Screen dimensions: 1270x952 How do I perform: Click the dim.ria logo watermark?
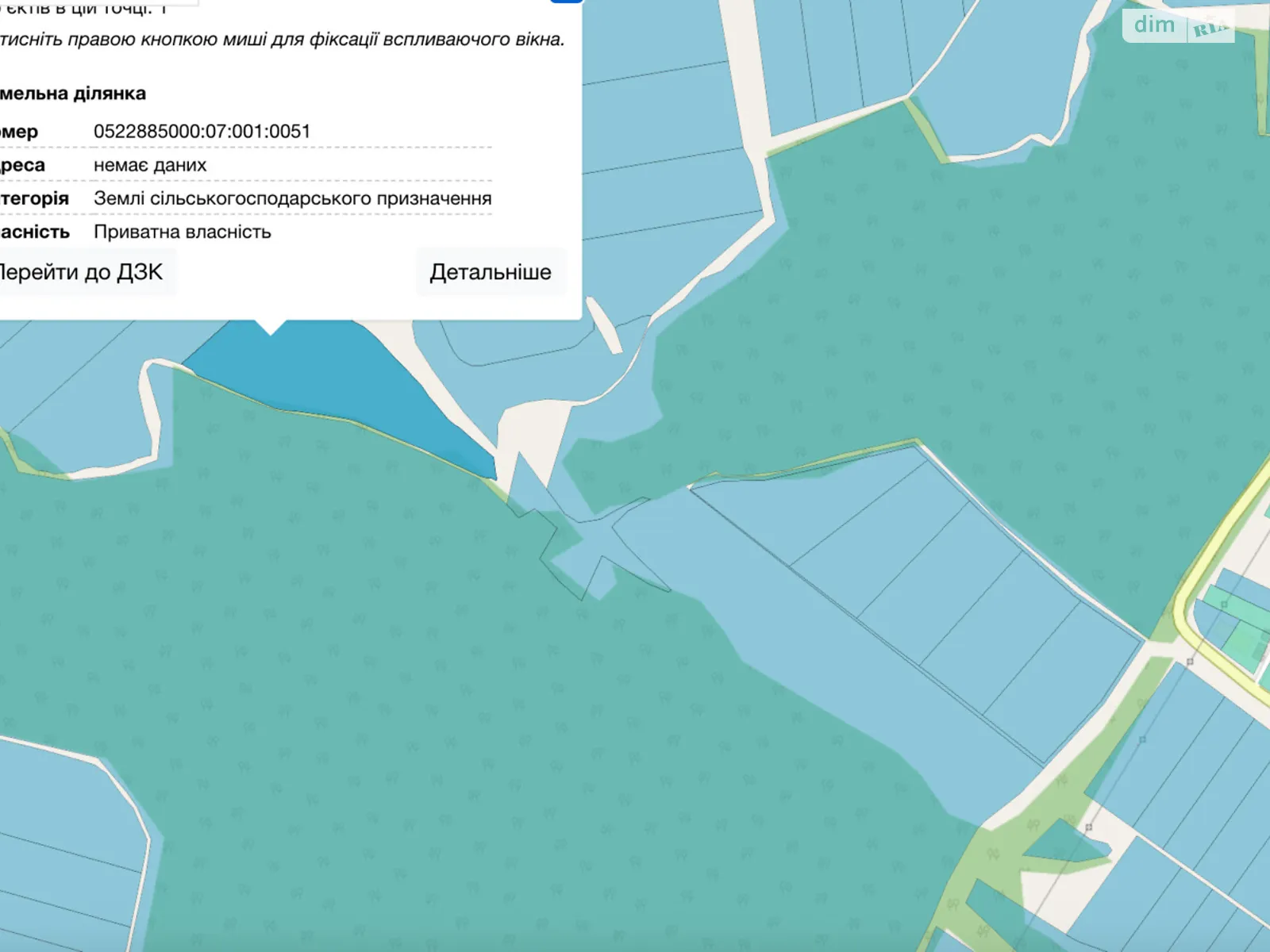pos(1178,26)
